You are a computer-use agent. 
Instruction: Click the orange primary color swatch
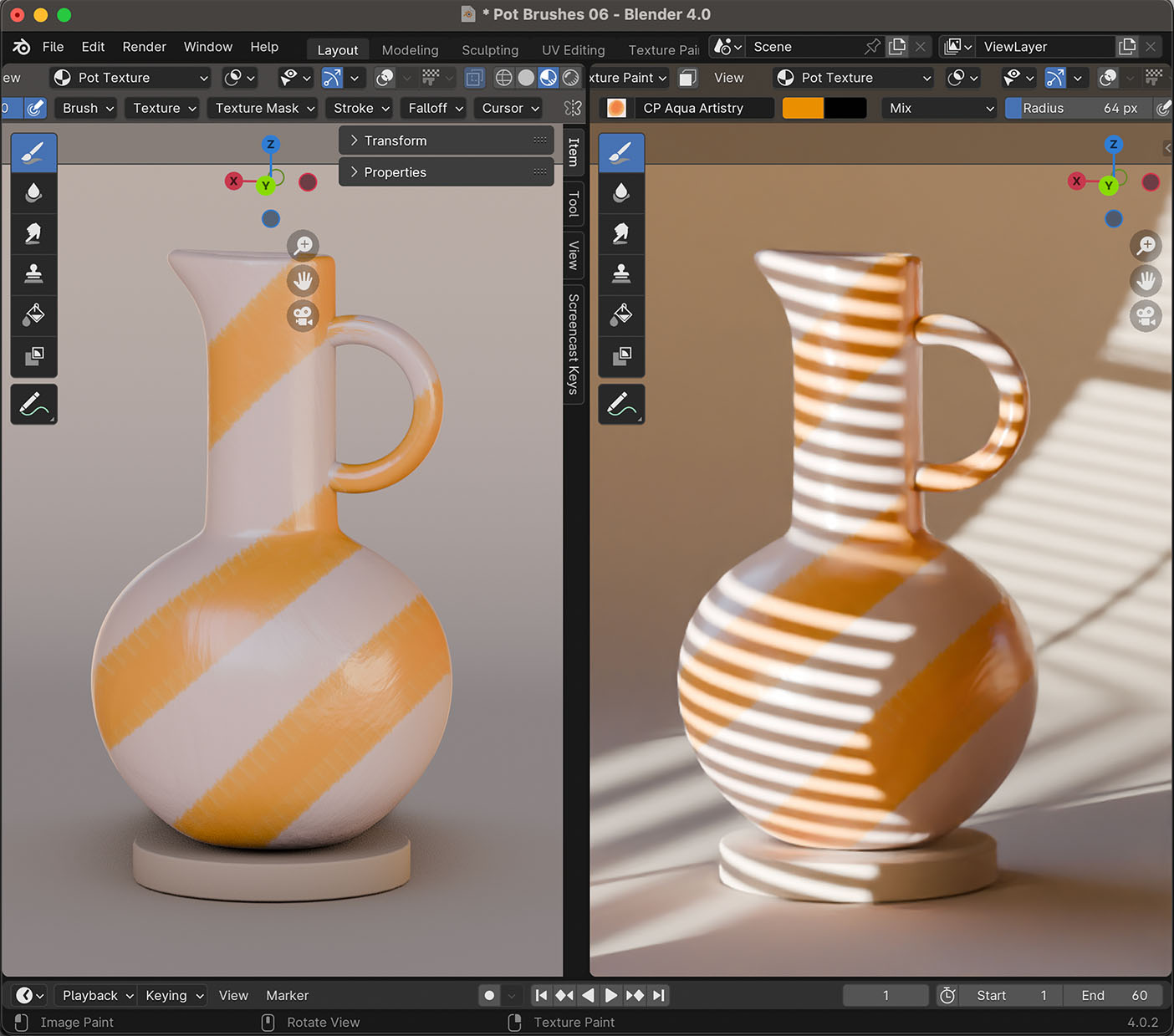click(x=803, y=108)
